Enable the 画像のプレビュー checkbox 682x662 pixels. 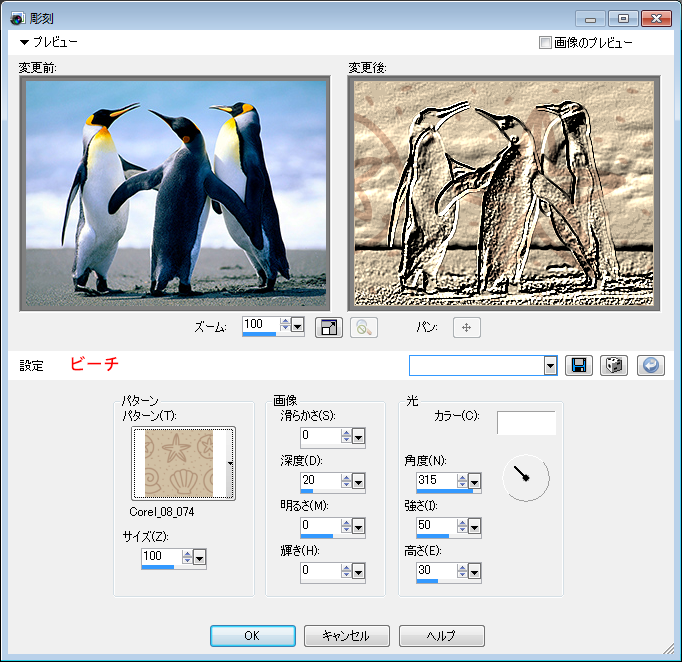click(545, 43)
